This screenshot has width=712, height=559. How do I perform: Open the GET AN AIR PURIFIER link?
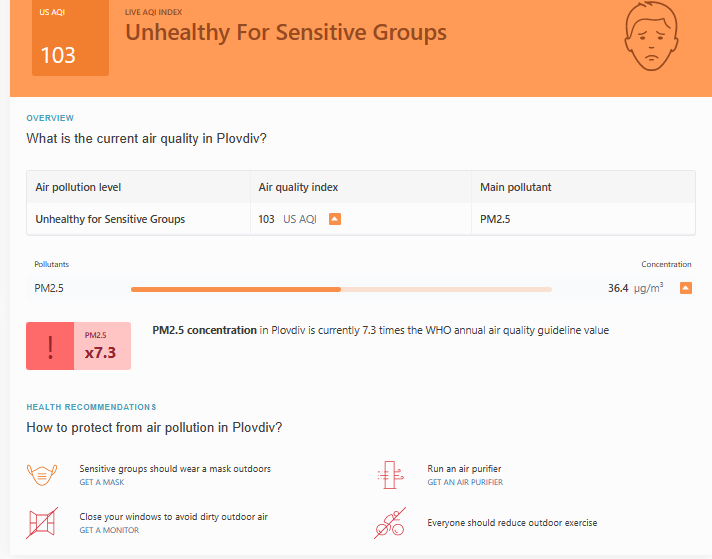coord(465,482)
